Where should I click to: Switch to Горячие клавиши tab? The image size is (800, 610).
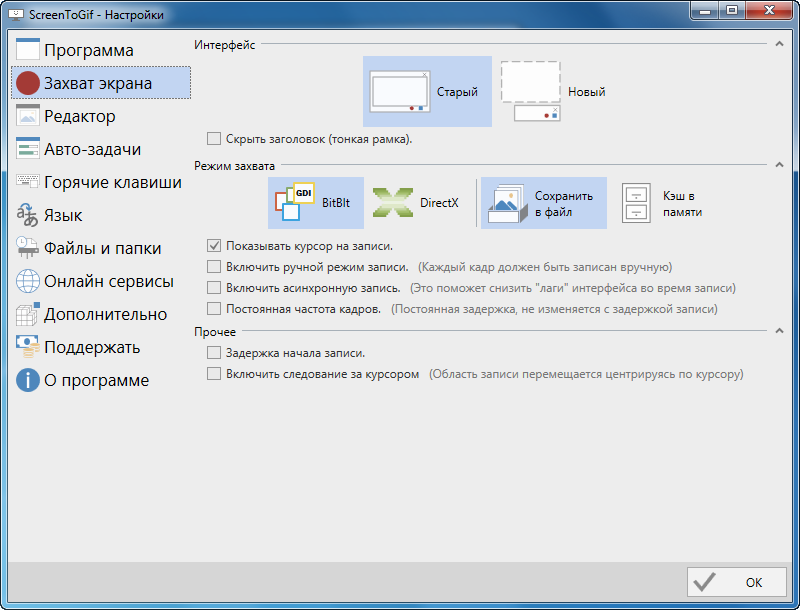point(101,182)
